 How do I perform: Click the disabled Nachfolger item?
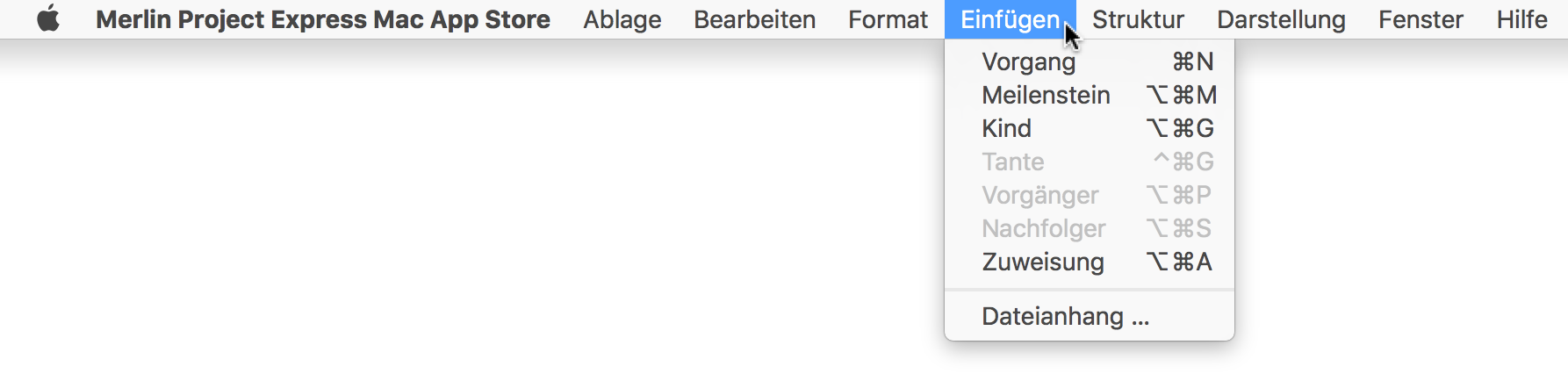click(x=1090, y=228)
